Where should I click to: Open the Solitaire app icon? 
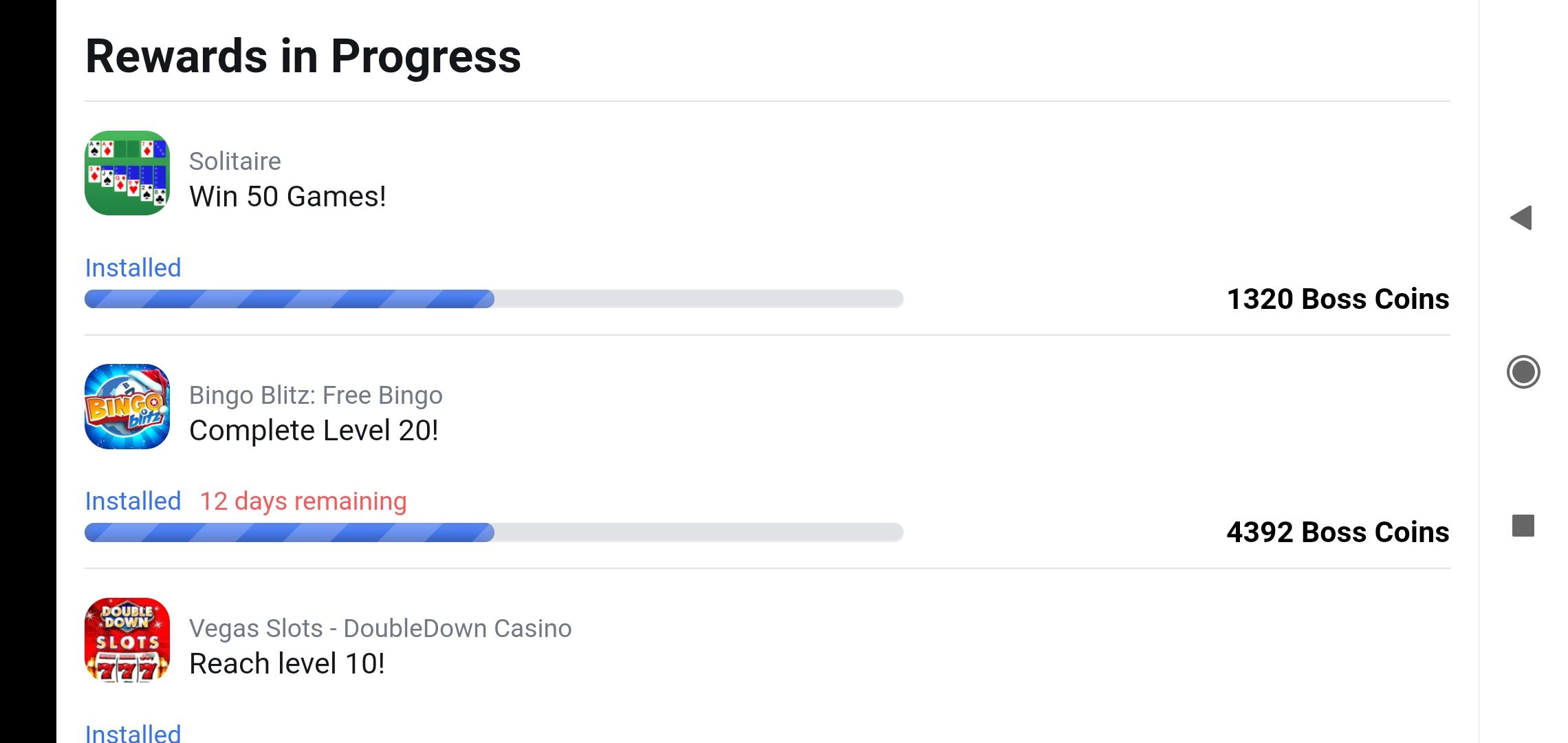127,173
